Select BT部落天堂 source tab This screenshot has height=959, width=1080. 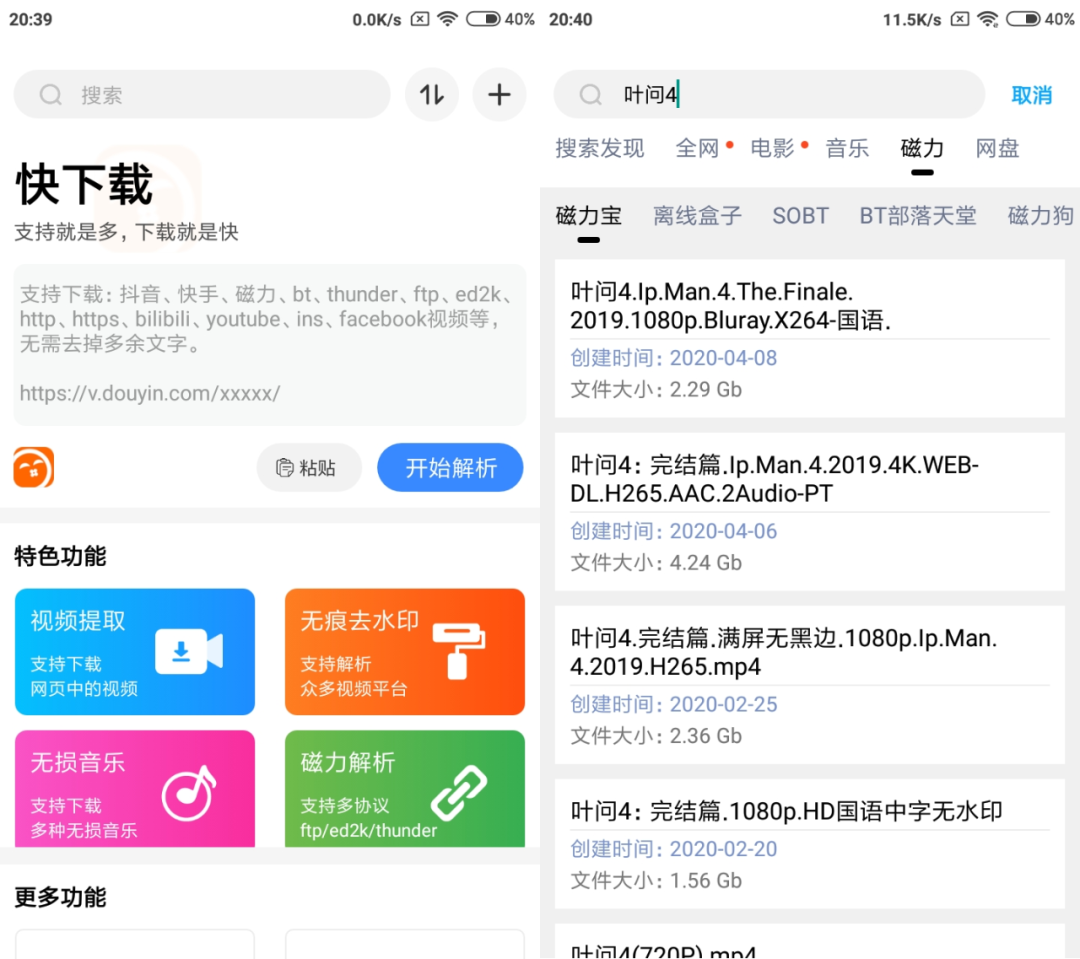[918, 216]
